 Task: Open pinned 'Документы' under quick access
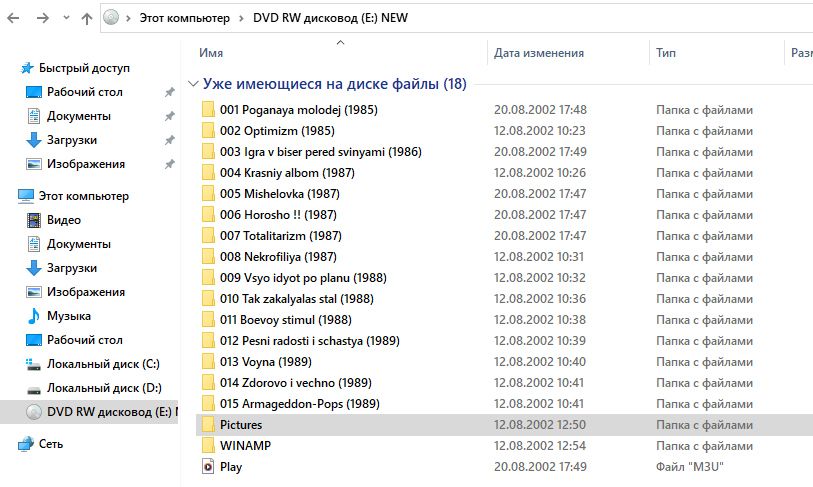pos(79,116)
